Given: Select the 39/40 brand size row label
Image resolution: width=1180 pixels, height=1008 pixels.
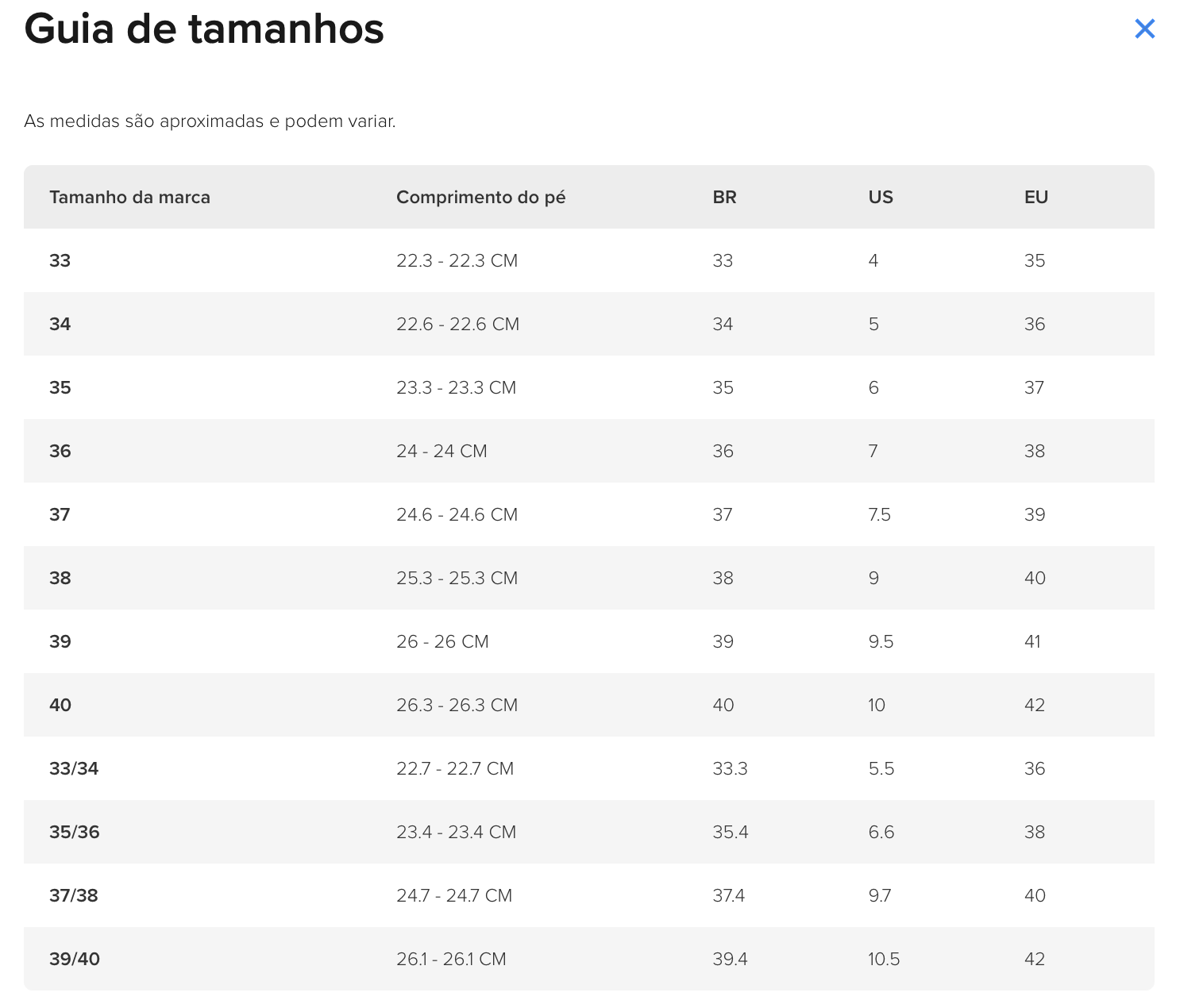Looking at the screenshot, I should [75, 959].
